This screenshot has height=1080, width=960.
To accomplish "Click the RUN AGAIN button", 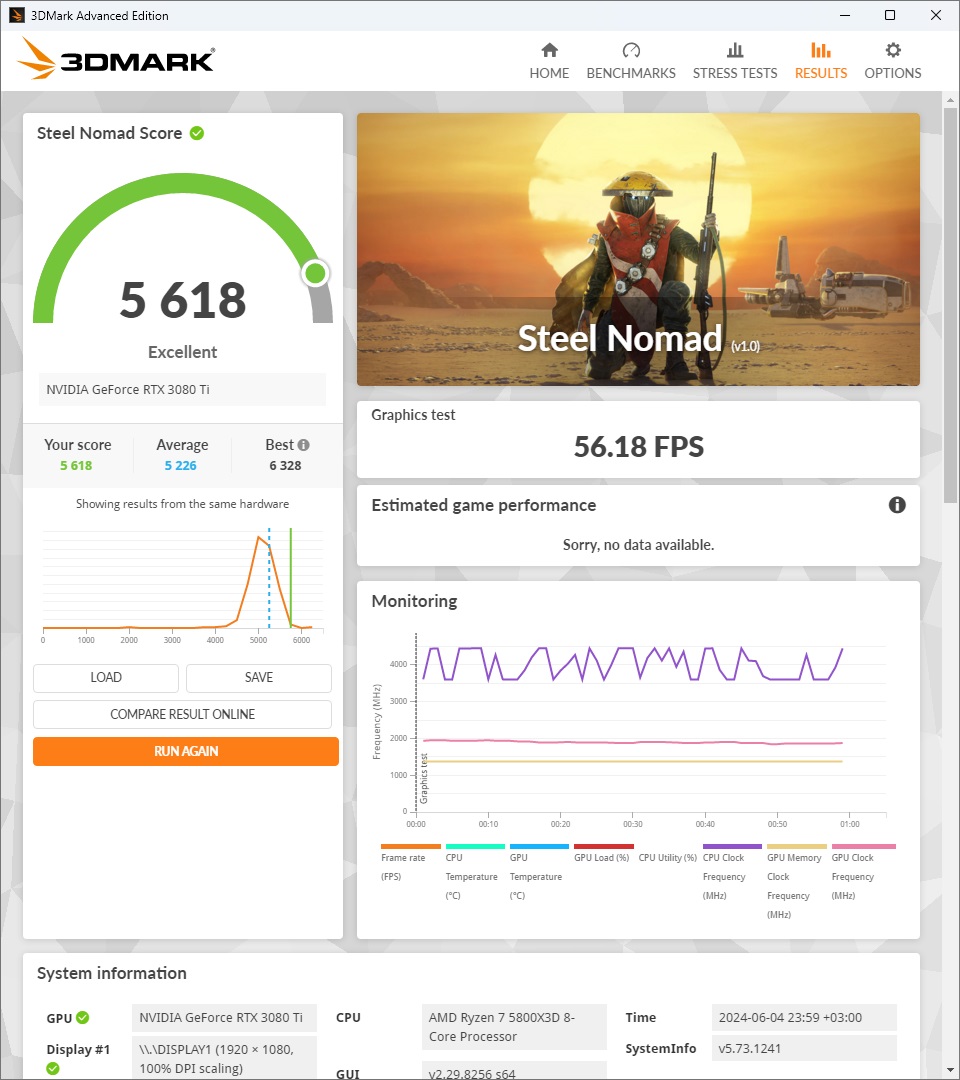I will [x=186, y=751].
